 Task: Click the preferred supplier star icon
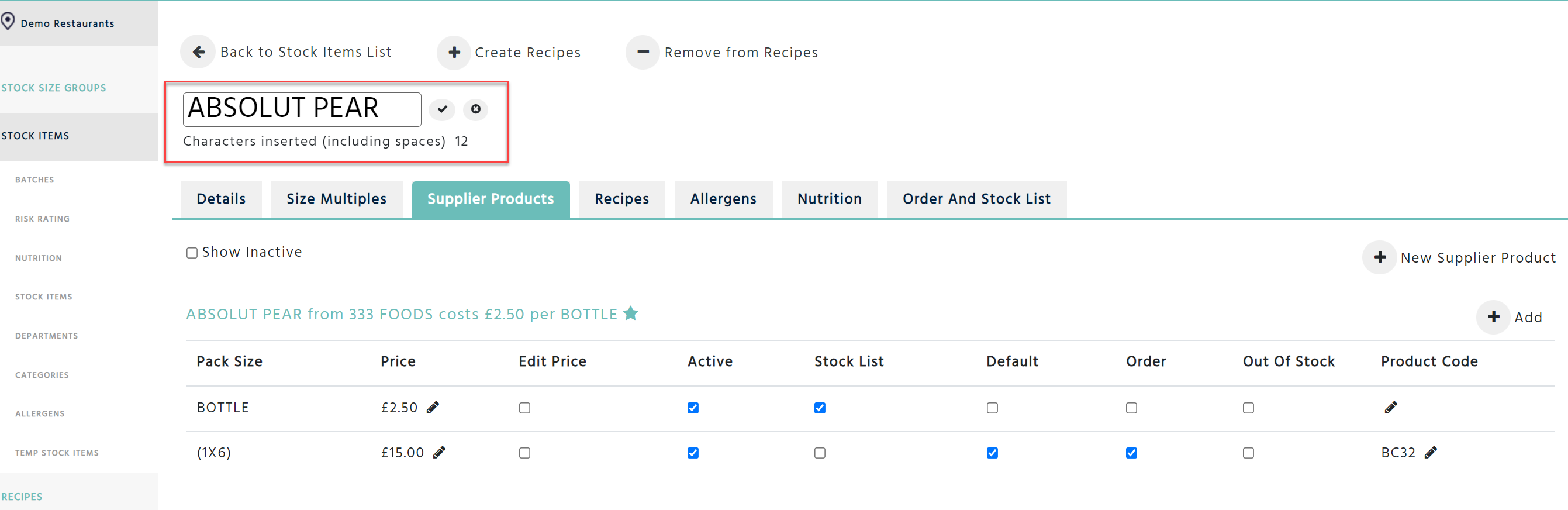[x=631, y=313]
